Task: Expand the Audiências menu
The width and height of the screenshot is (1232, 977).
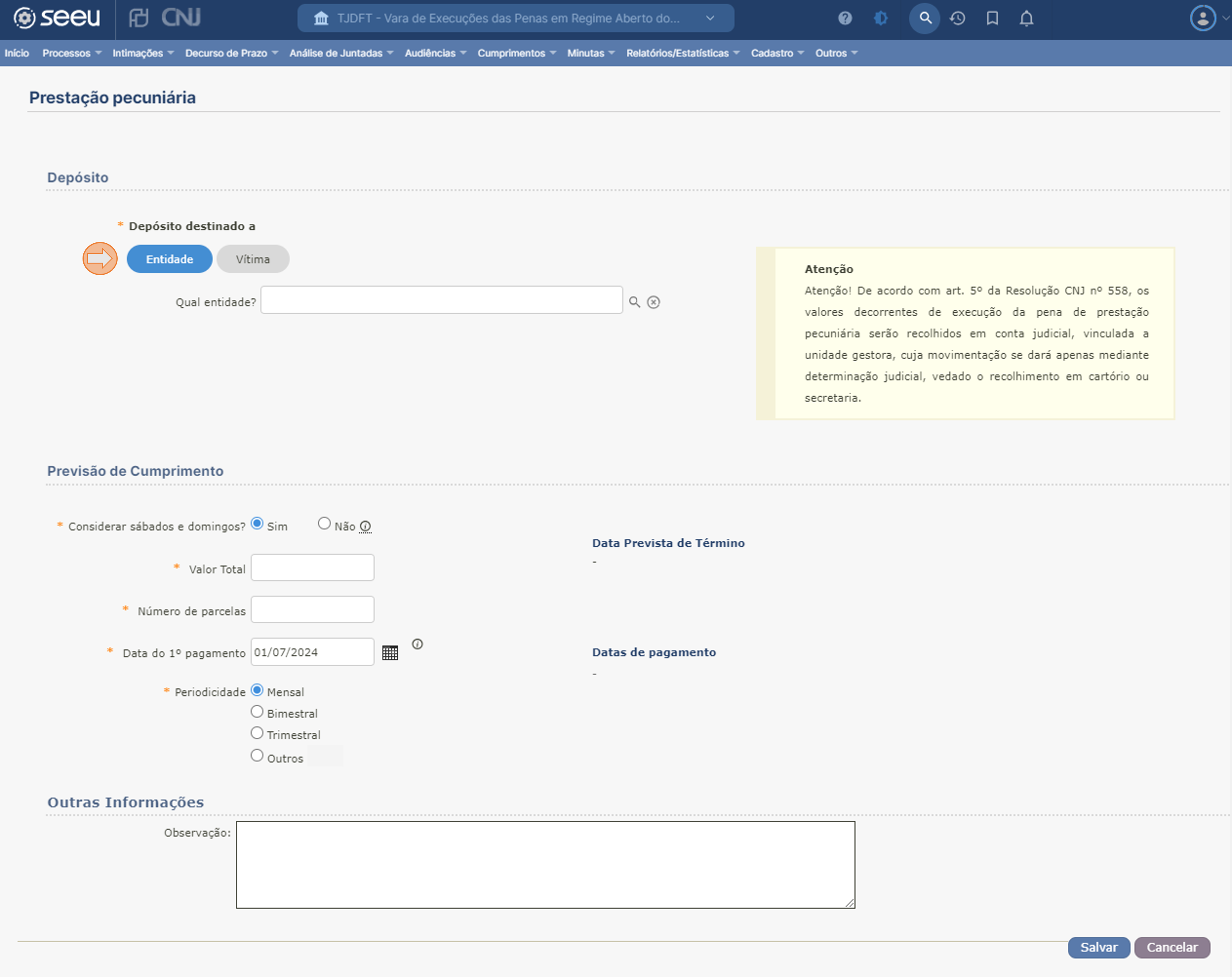Action: pos(436,53)
